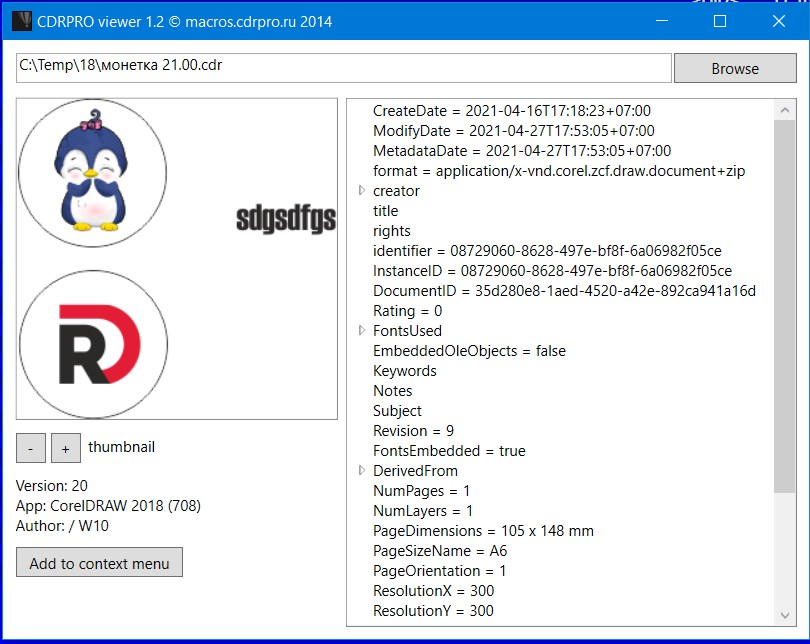
Task: Select the Revision = 9 row
Action: click(x=413, y=431)
